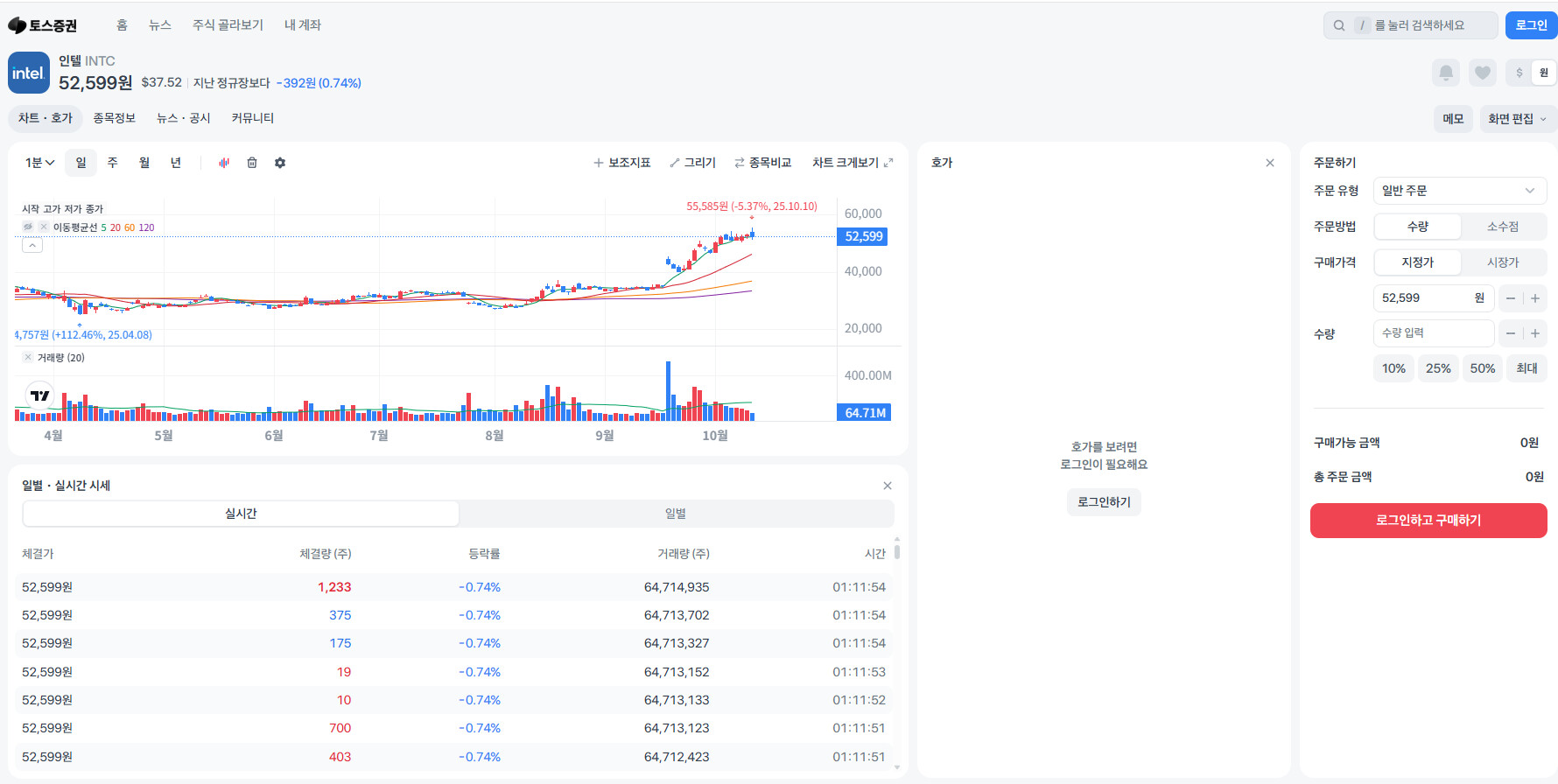Switch currency display to dollar ($)
This screenshot has width=1558, height=784.
coord(1519,73)
